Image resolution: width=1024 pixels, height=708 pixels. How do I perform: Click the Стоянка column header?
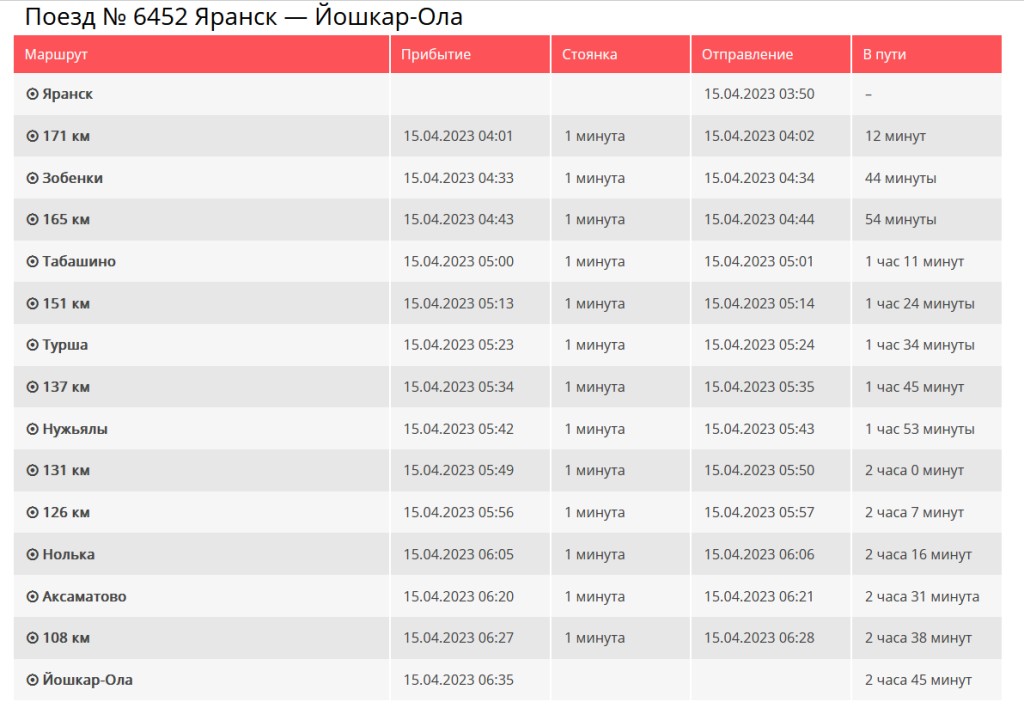pyautogui.click(x=620, y=54)
